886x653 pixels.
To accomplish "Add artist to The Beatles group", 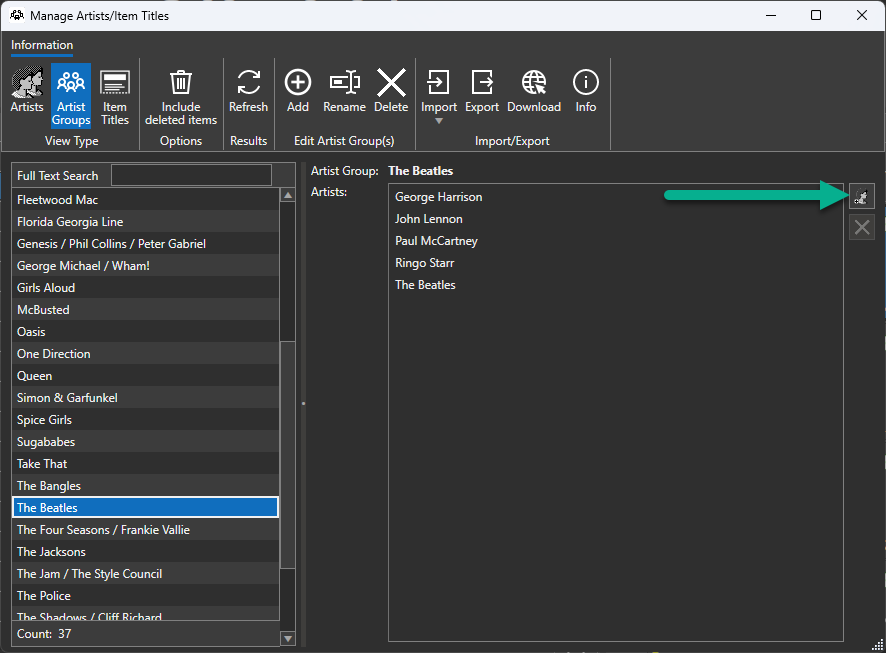I will pos(862,196).
